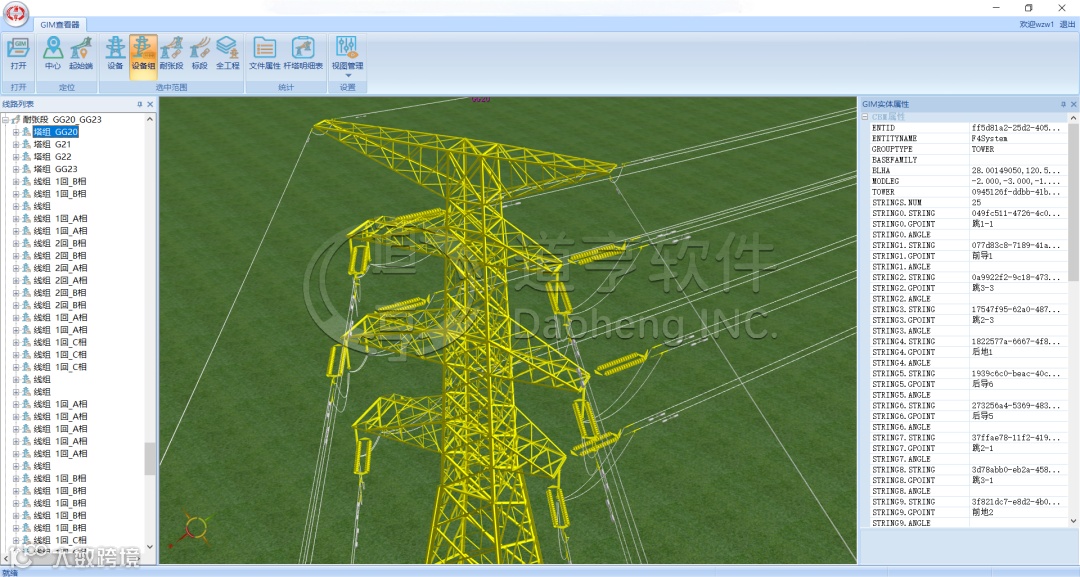Click the tower icon beside 塔组 G21

(26, 145)
